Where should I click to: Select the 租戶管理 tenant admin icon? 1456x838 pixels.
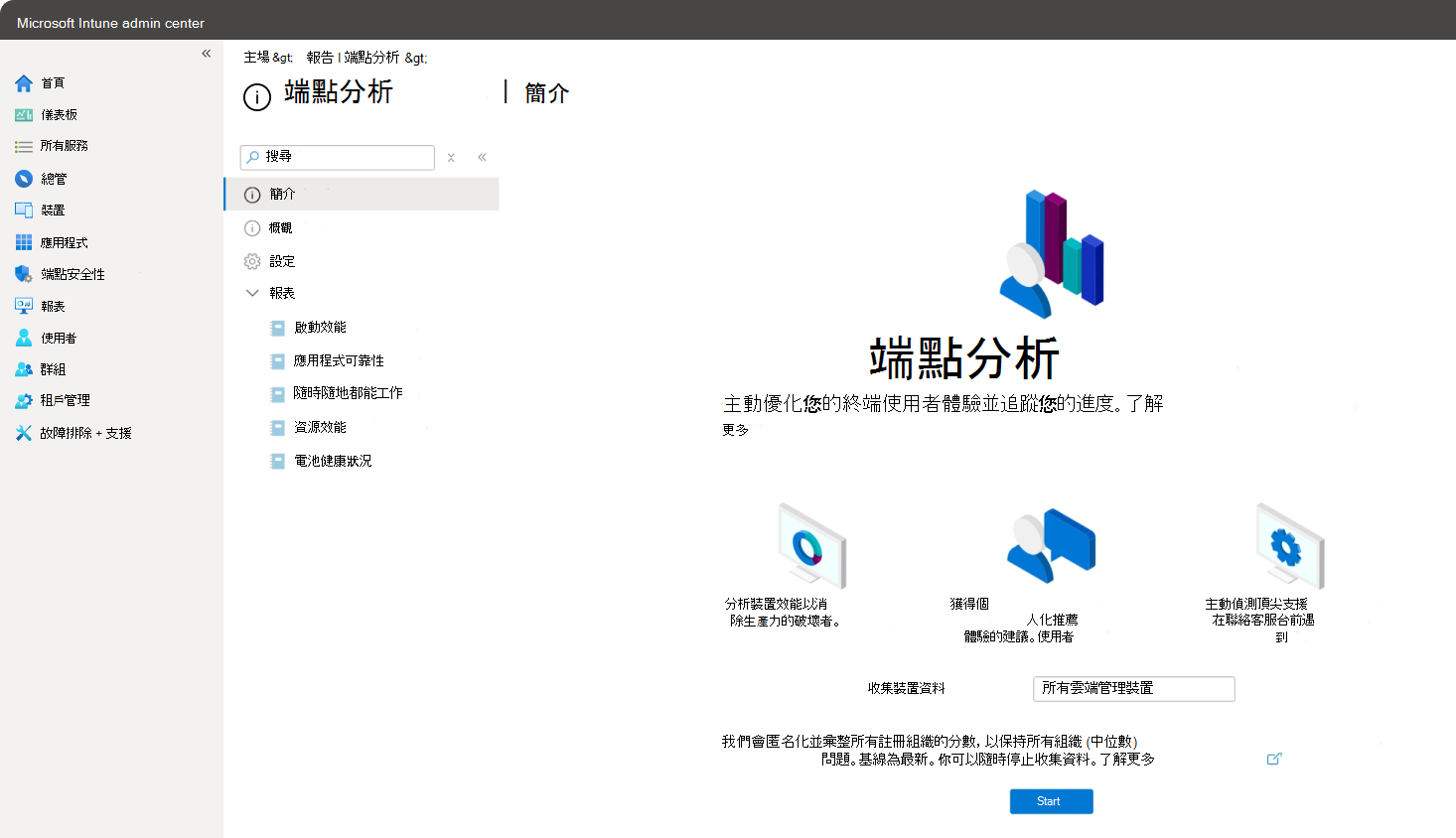point(24,401)
